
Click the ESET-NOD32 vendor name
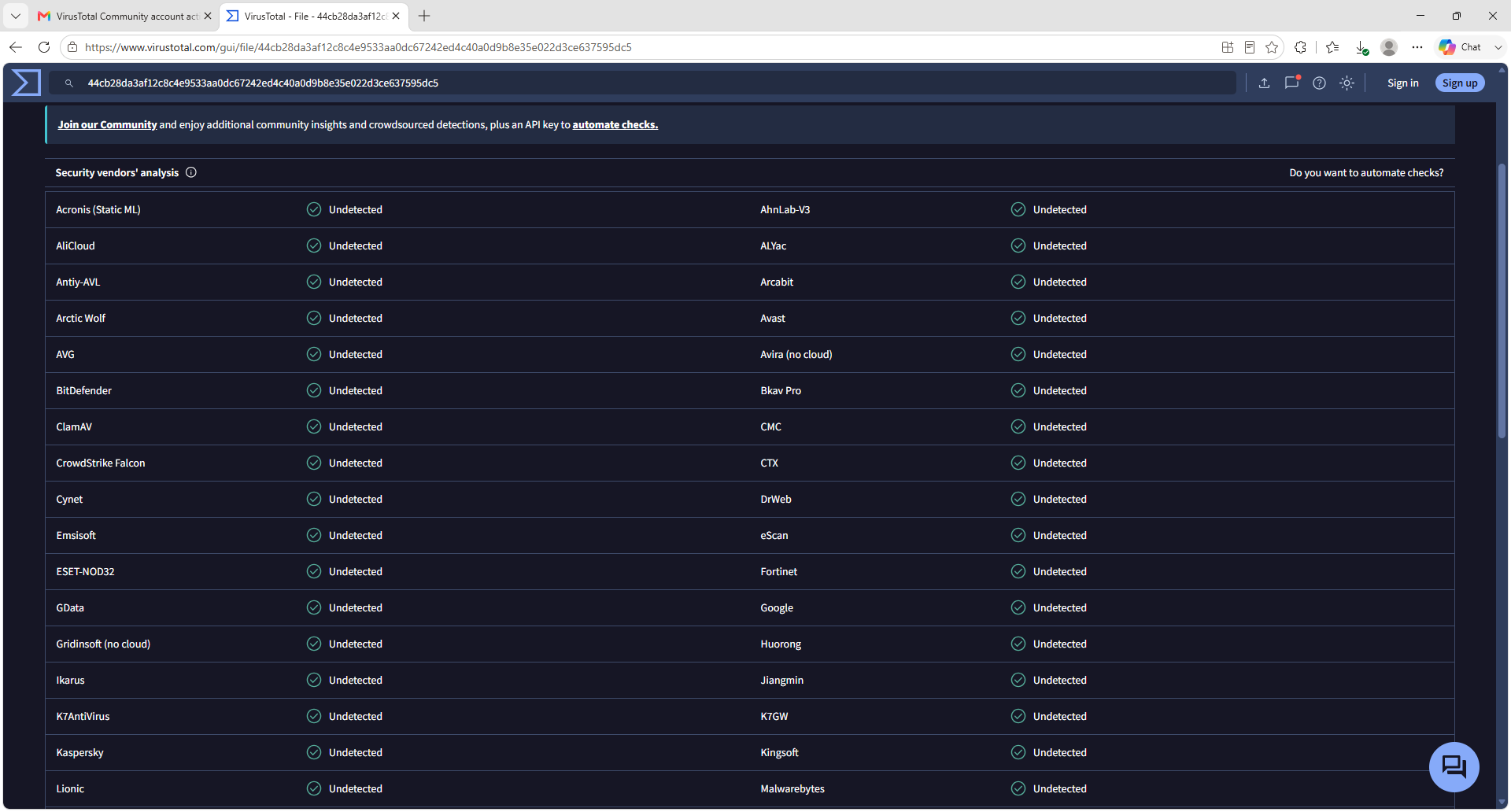(85, 571)
